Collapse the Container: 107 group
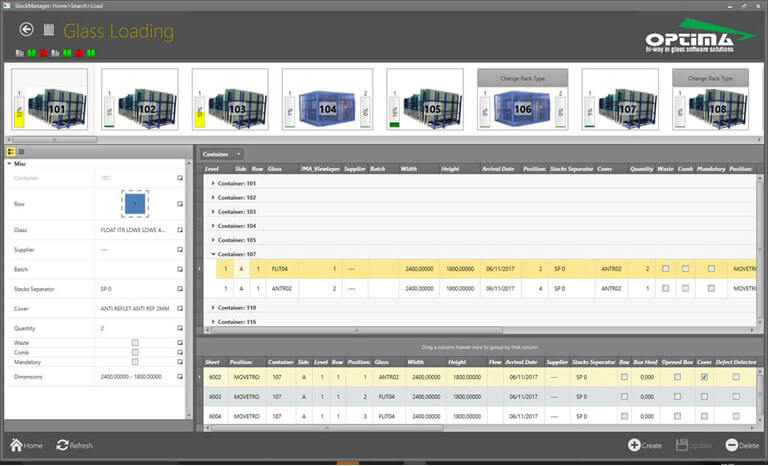768x466 pixels. coord(213,254)
